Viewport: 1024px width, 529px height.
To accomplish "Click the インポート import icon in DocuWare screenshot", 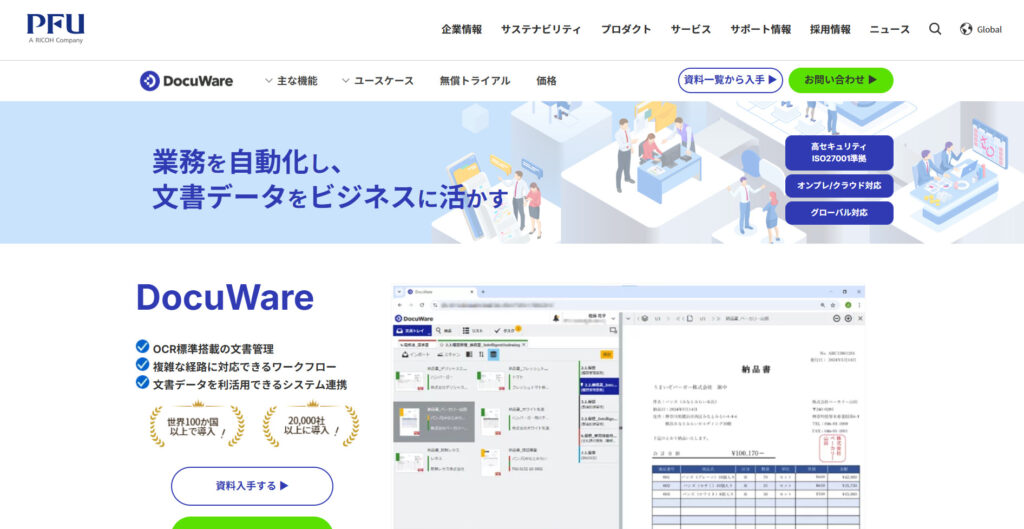I will coord(405,355).
